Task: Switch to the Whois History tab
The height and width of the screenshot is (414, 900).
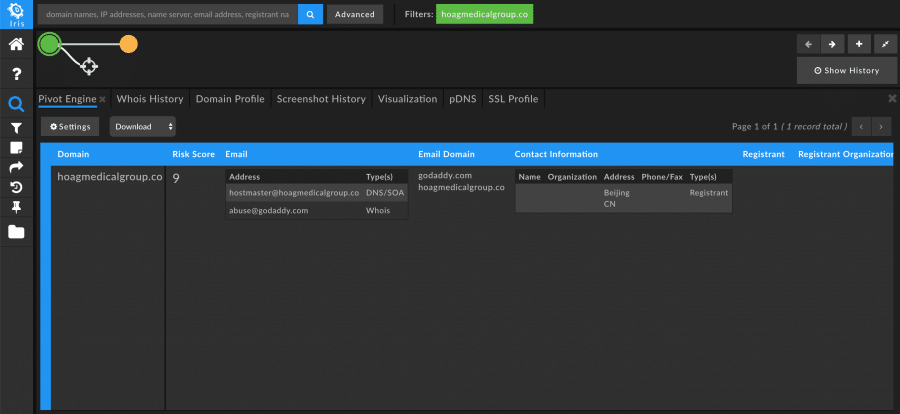Action: pyautogui.click(x=150, y=99)
